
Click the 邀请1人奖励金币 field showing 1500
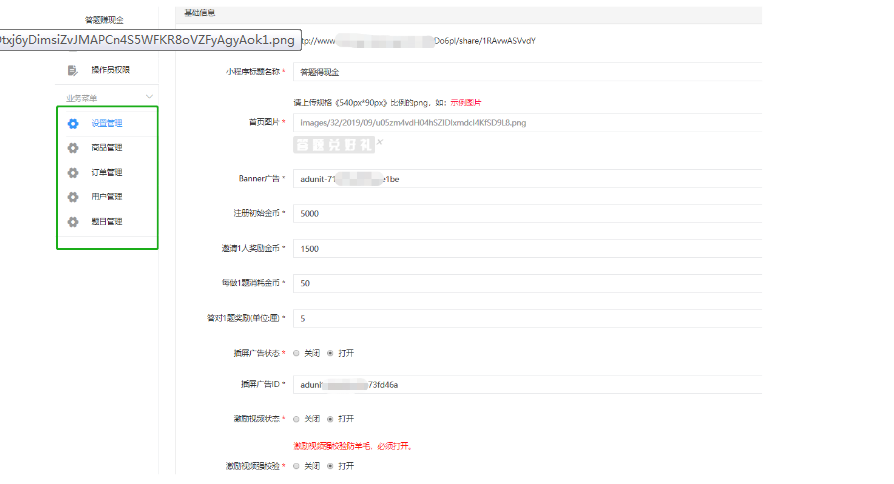(527, 249)
